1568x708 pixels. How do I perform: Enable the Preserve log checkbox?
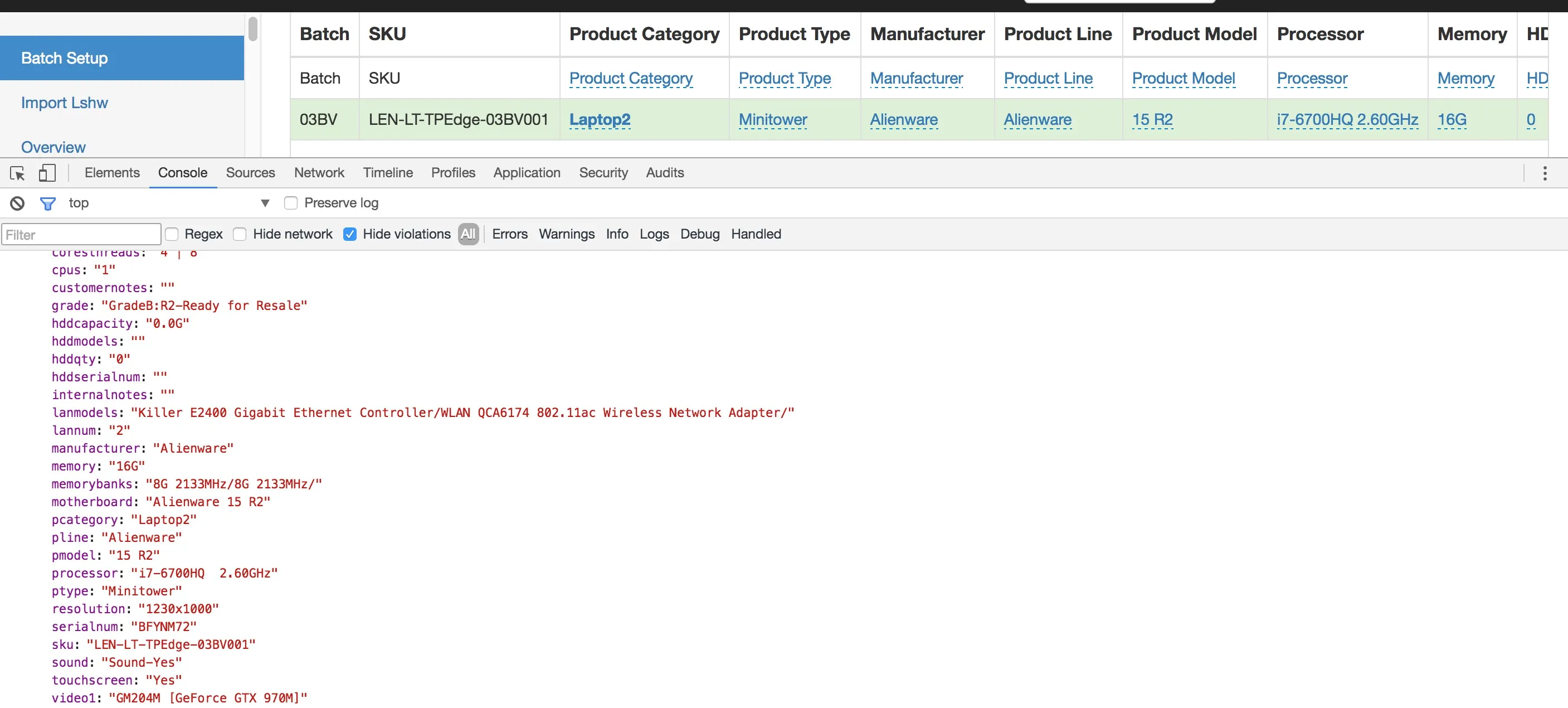pos(291,203)
